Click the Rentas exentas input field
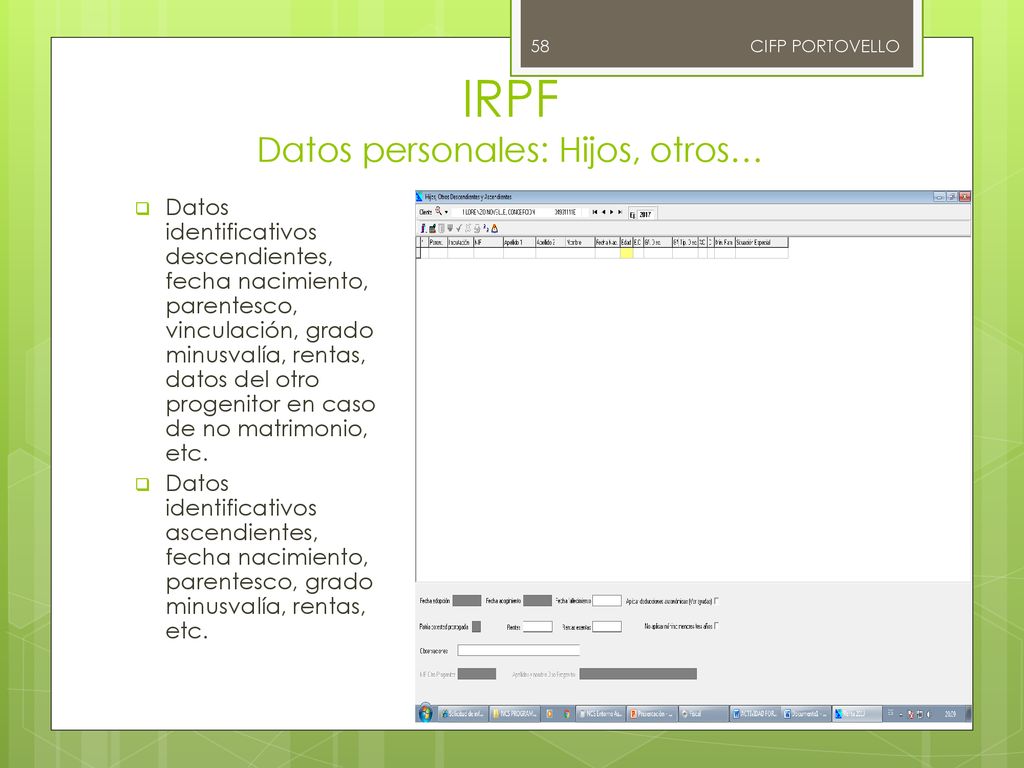 tap(607, 626)
